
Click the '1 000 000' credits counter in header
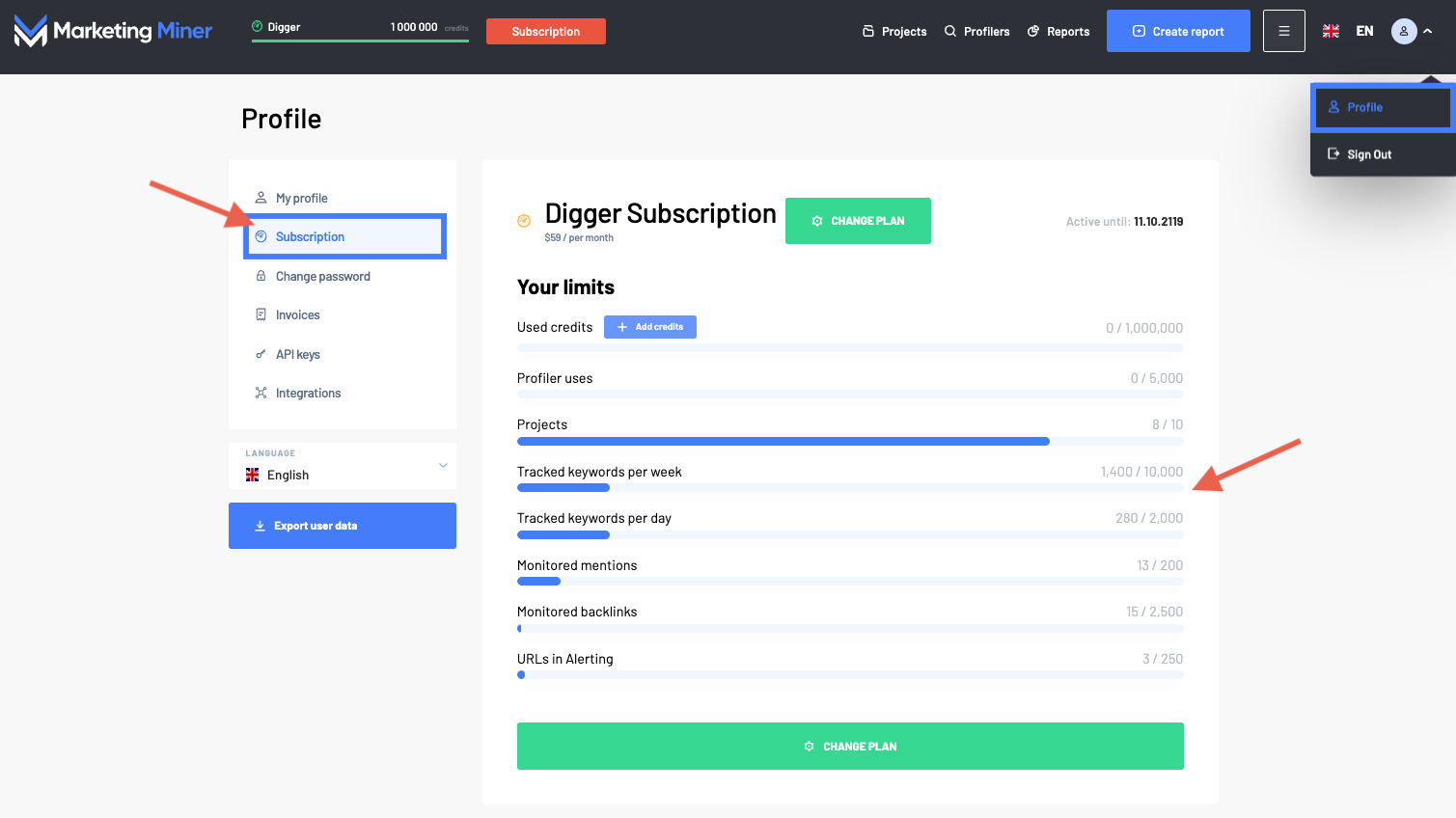[x=414, y=27]
